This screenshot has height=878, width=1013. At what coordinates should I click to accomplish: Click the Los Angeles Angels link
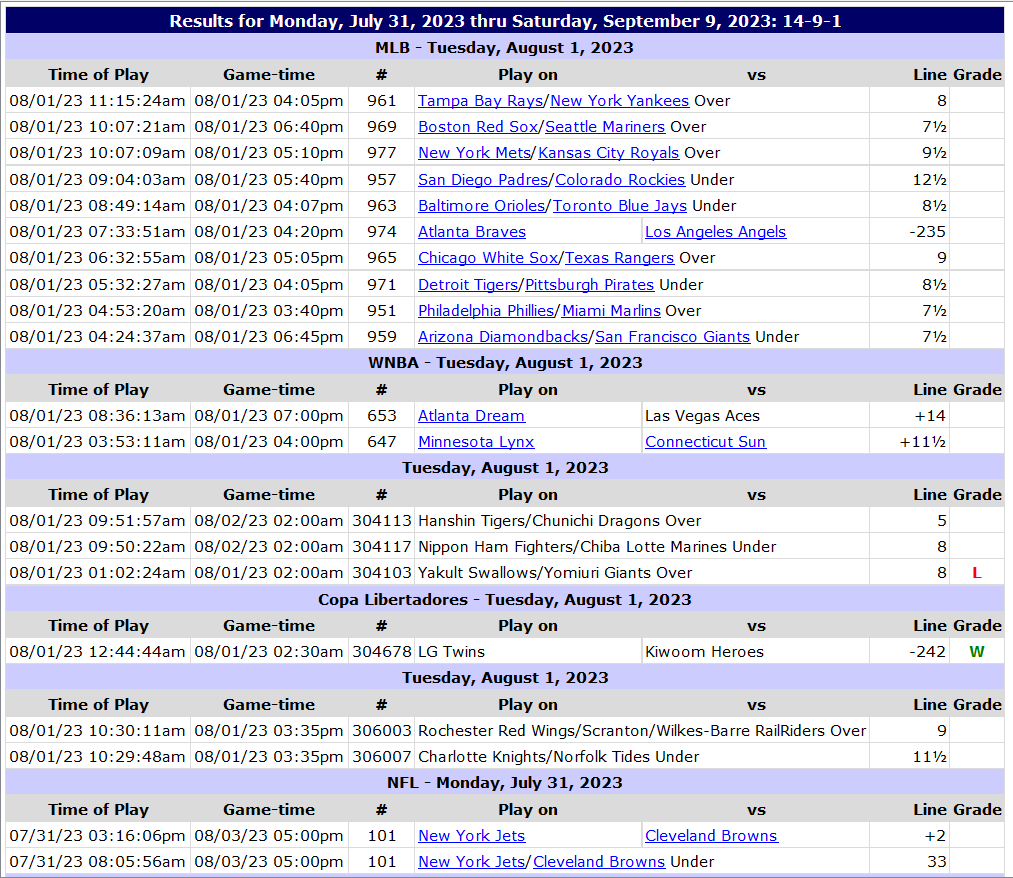coord(715,232)
